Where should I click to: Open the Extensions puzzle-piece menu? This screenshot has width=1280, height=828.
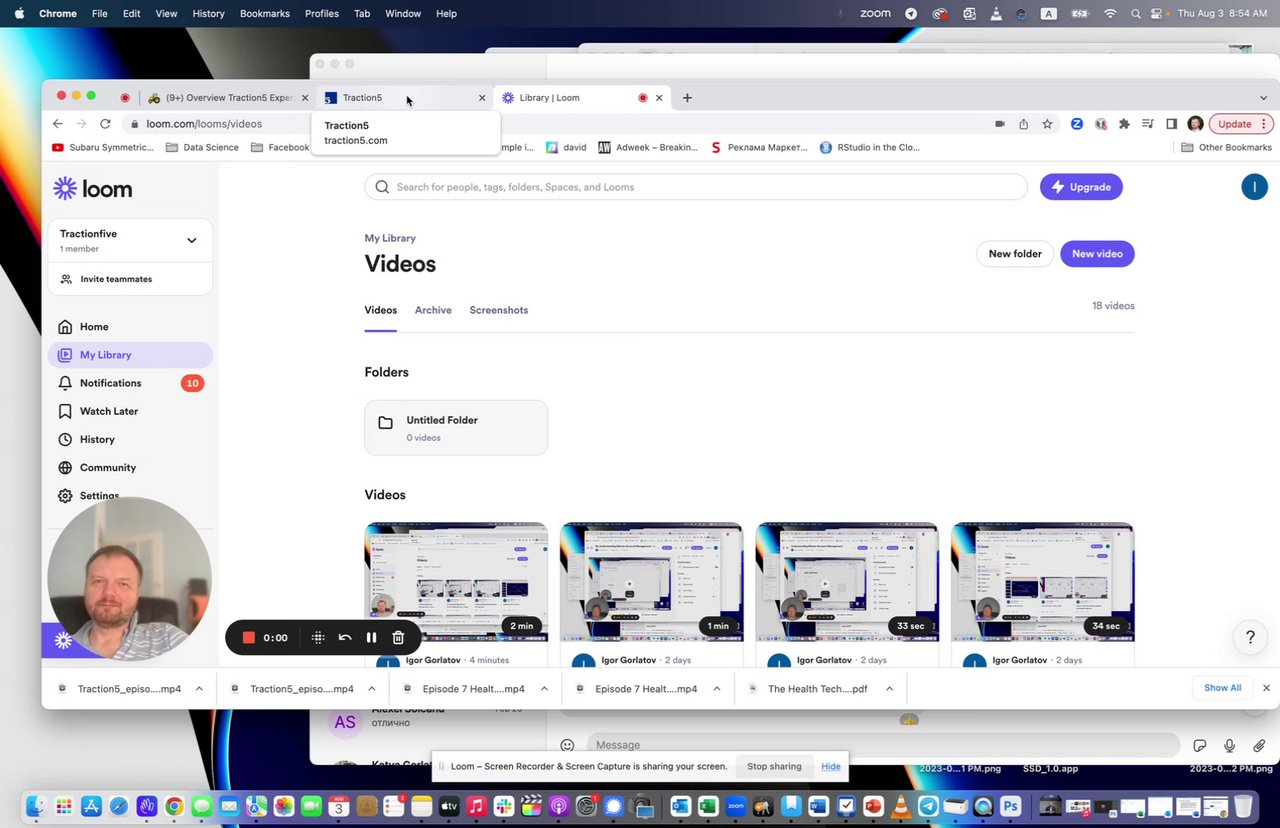(1124, 124)
